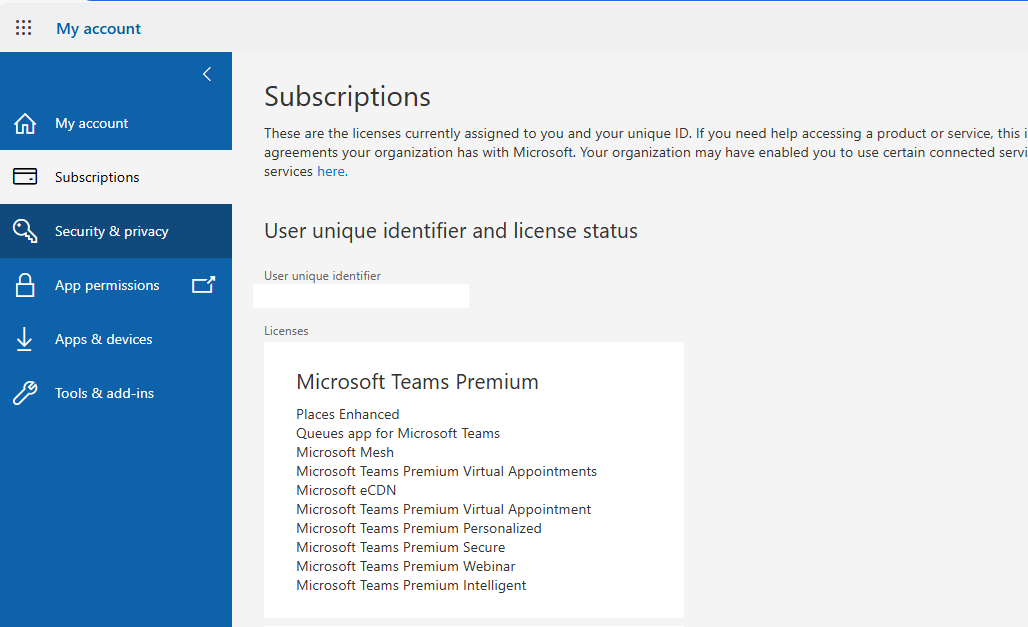Go to Security & privacy

[116, 231]
